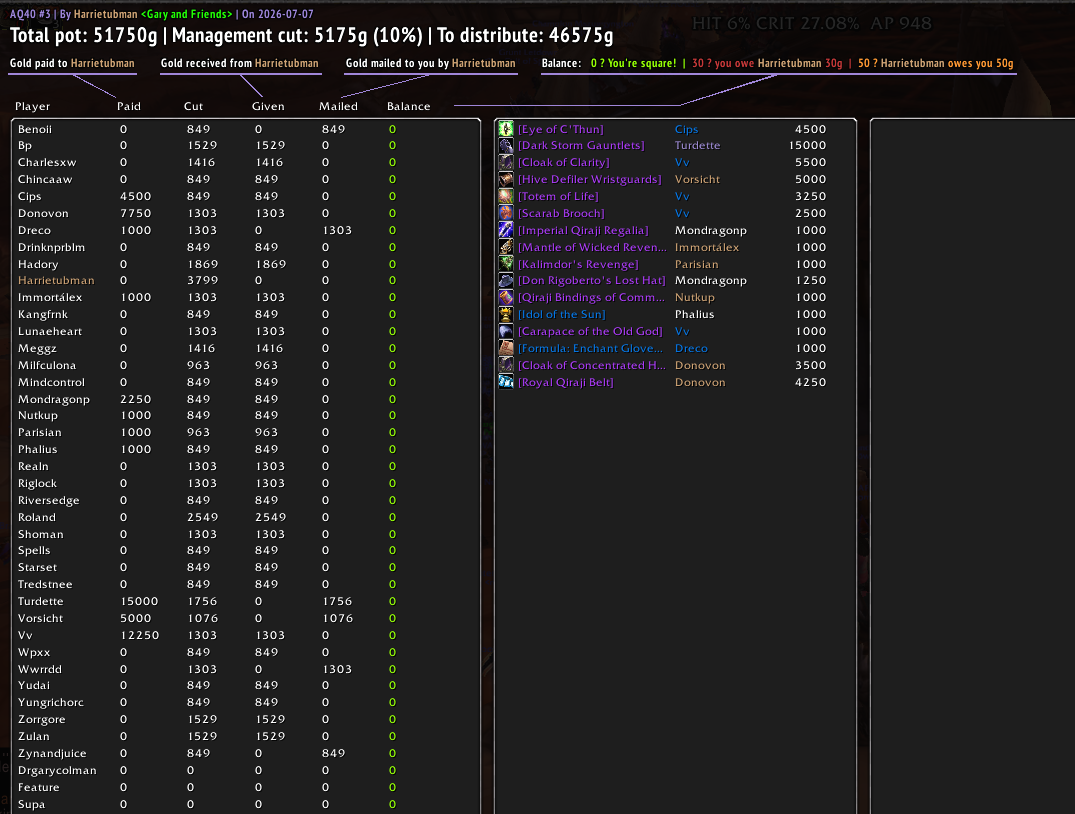Click buyer Turdette beside Dark Storm Gauntlets

pos(697,145)
